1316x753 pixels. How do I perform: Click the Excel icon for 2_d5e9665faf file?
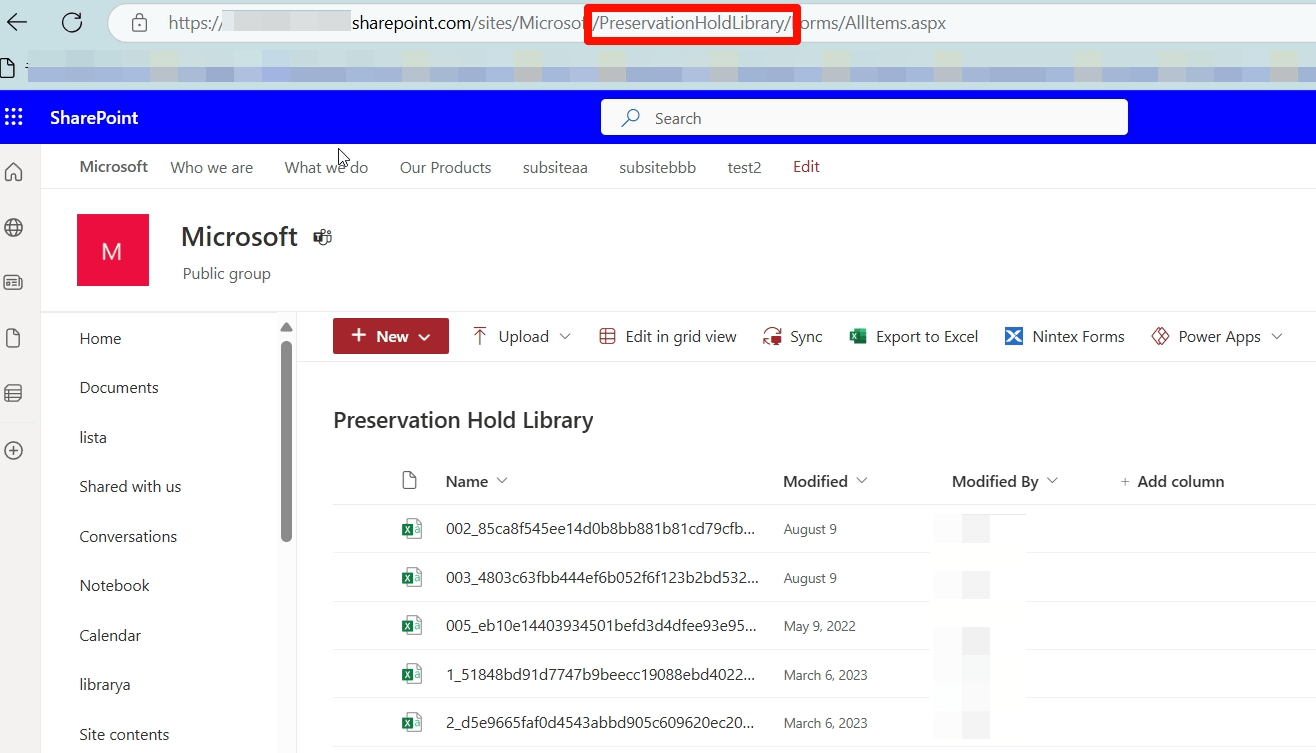411,722
